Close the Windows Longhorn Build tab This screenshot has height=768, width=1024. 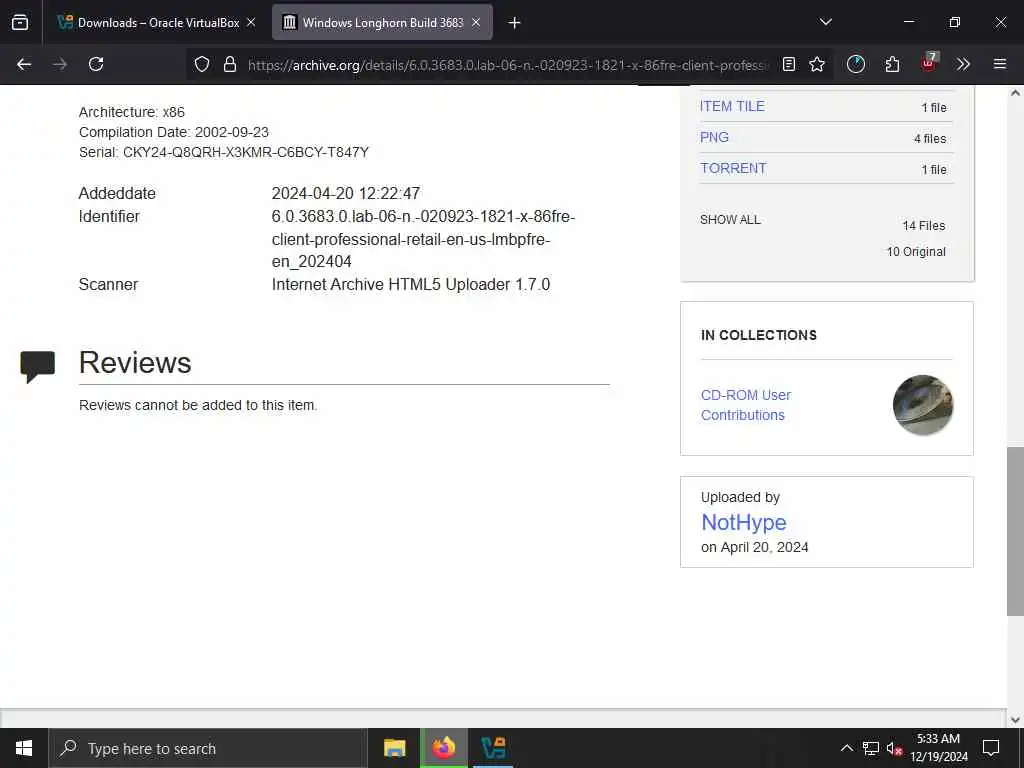[x=476, y=22]
